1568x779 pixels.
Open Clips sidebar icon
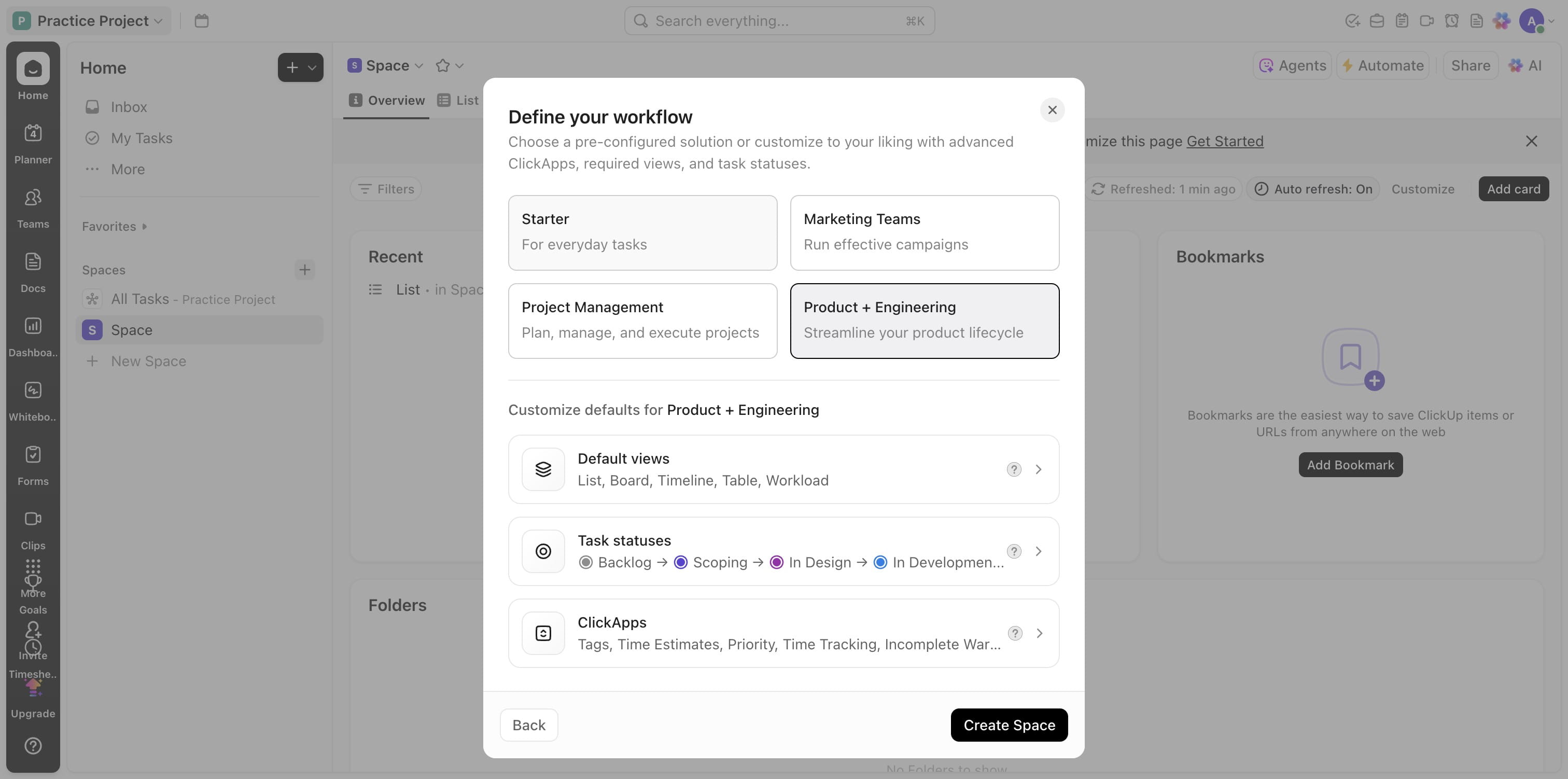[33, 530]
